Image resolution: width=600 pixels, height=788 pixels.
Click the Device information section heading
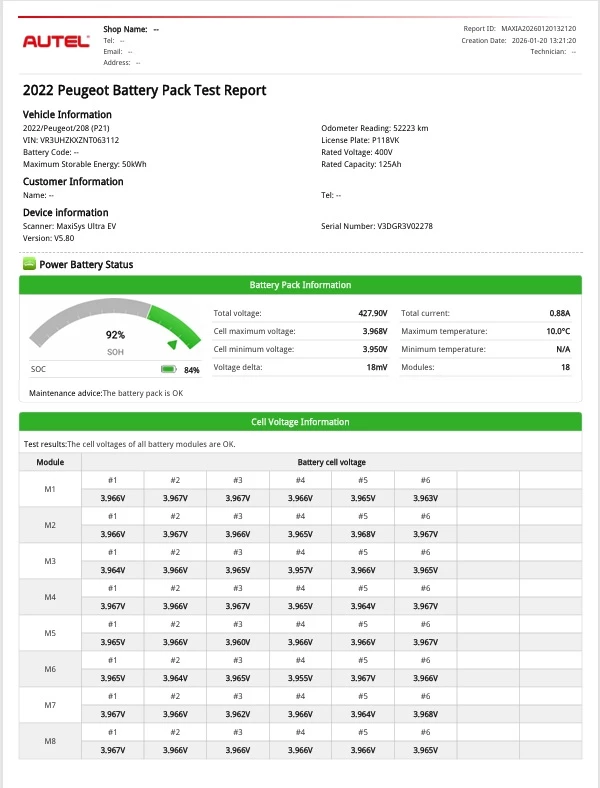(x=65, y=212)
